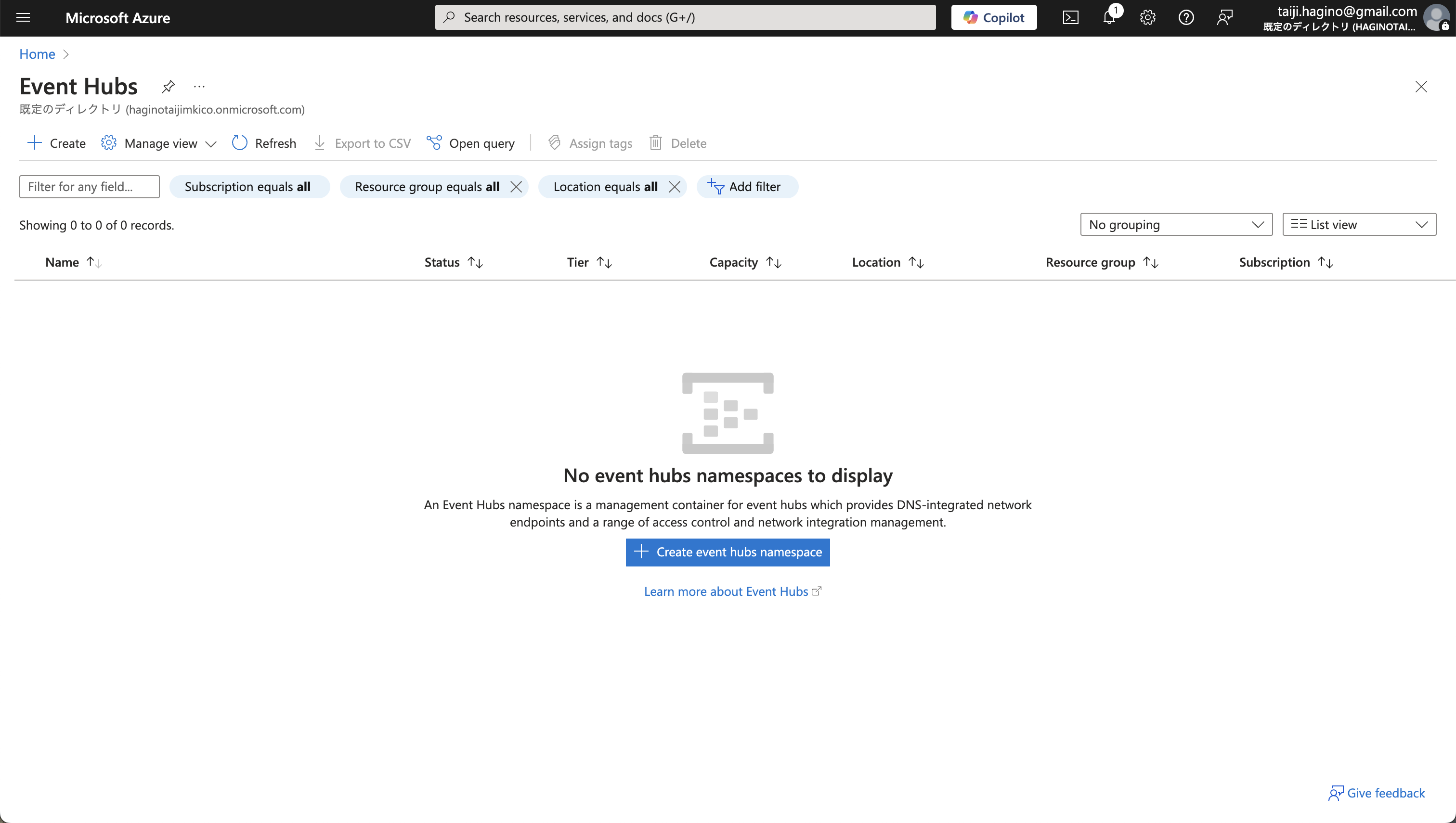1456x823 pixels.
Task: Open Learn more about Event Hubs
Action: click(x=728, y=591)
